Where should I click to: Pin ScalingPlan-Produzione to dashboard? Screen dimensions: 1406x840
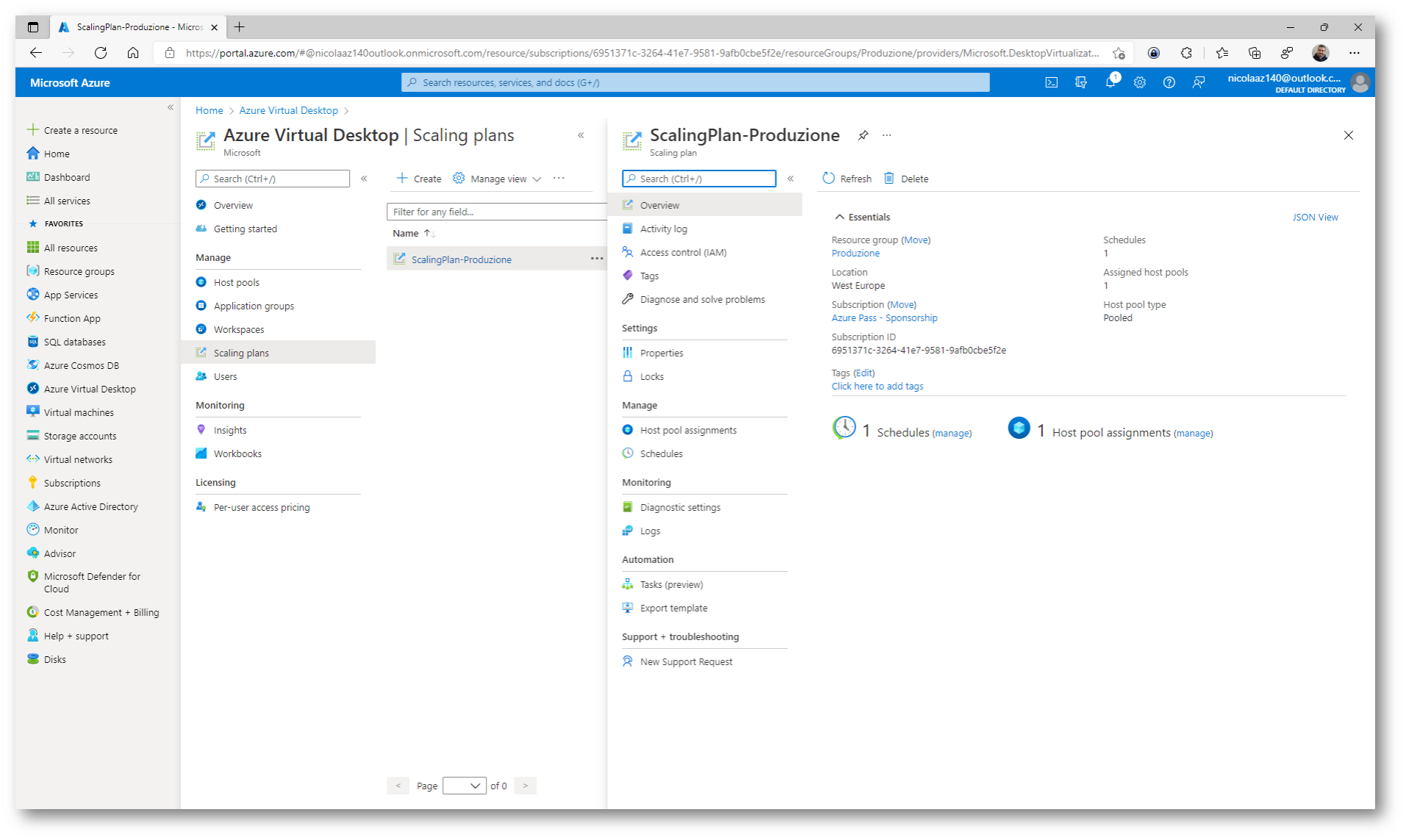point(863,135)
